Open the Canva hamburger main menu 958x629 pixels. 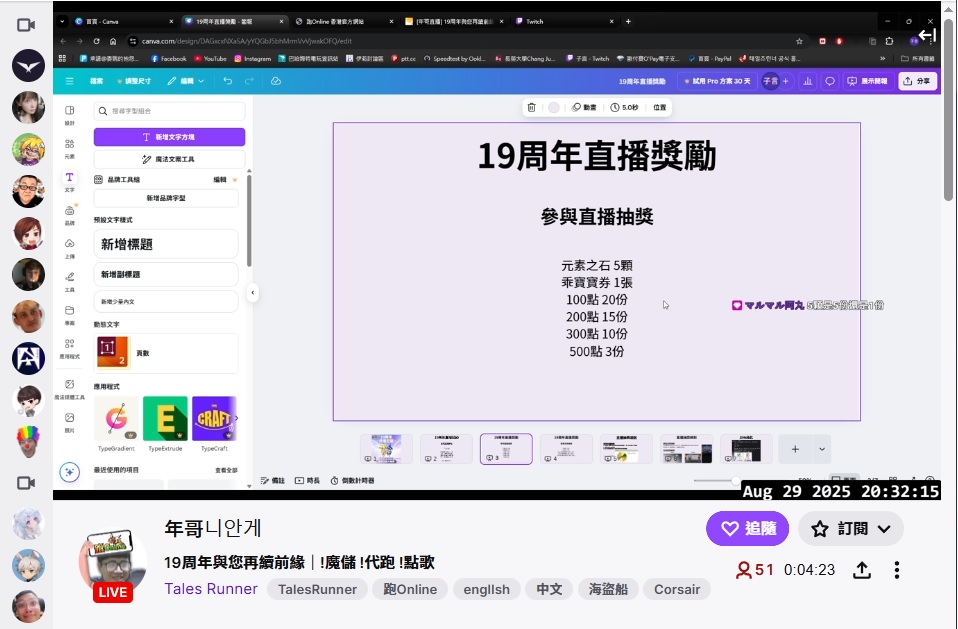coord(69,81)
